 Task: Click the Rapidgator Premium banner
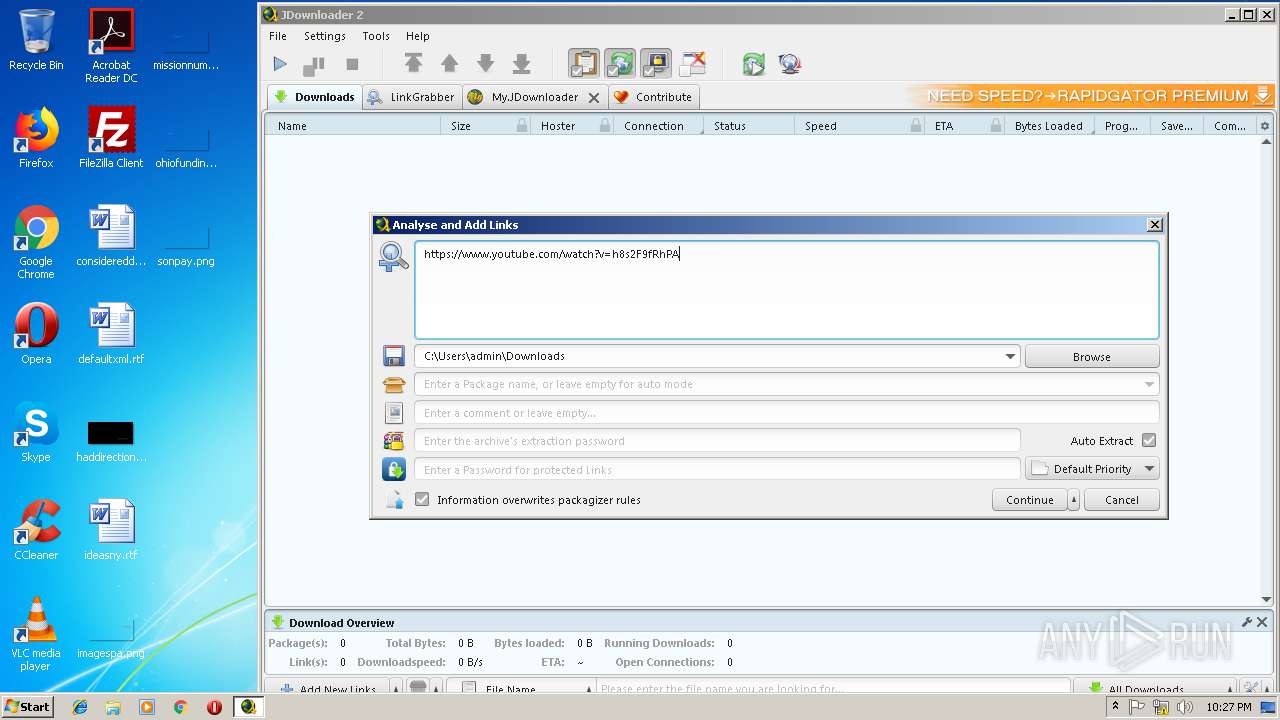1090,96
